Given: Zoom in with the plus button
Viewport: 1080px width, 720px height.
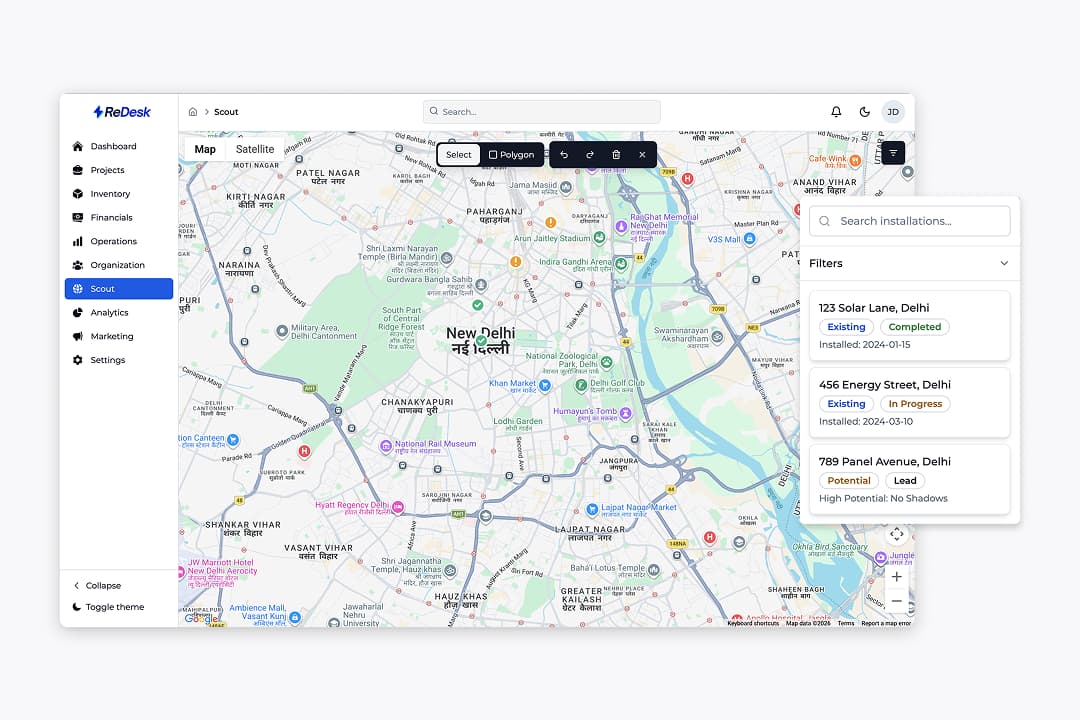Looking at the screenshot, I should point(896,577).
